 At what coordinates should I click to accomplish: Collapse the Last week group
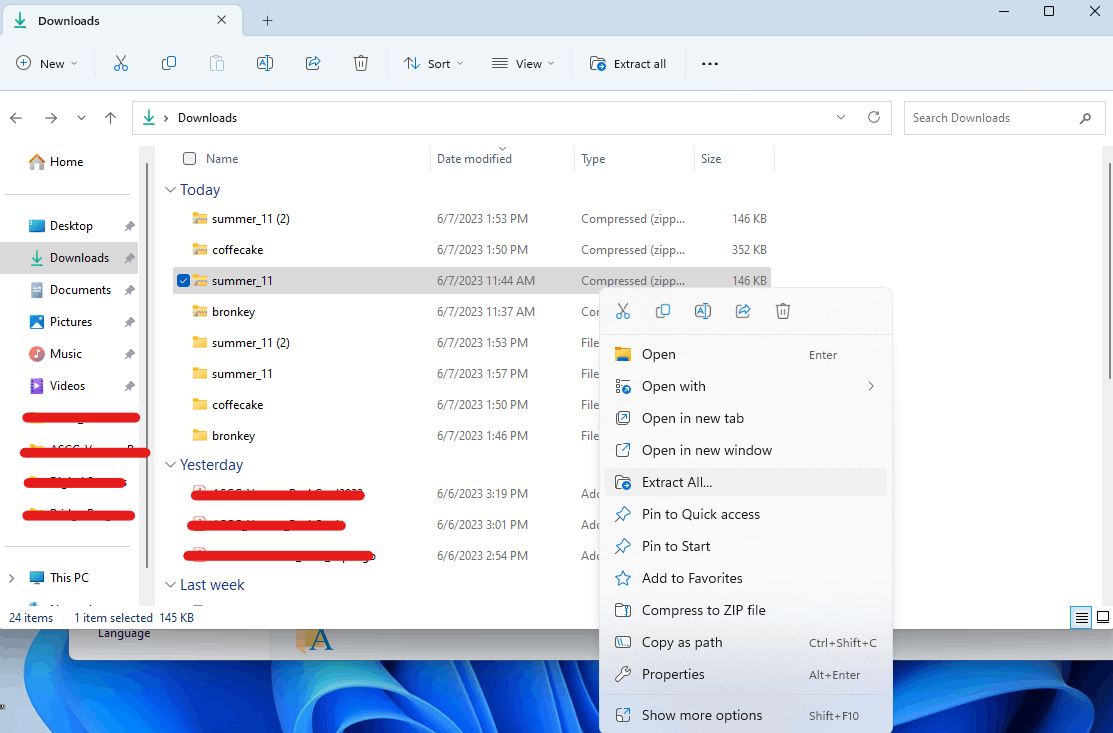[170, 585]
